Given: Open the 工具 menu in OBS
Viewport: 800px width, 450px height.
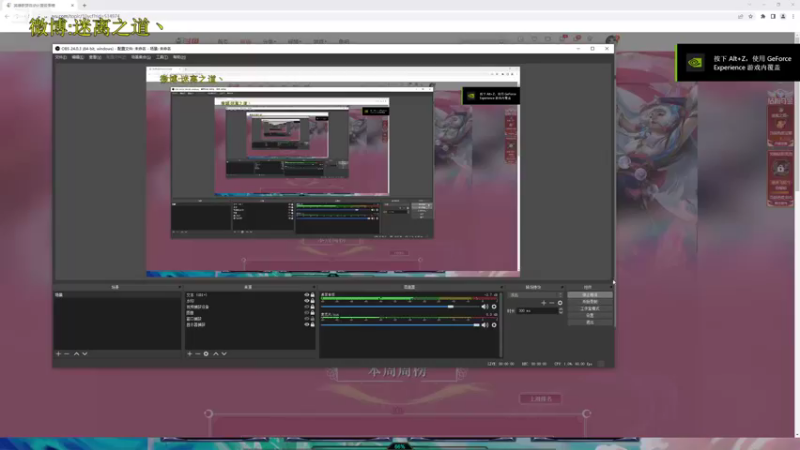Looking at the screenshot, I should pyautogui.click(x=162, y=57).
